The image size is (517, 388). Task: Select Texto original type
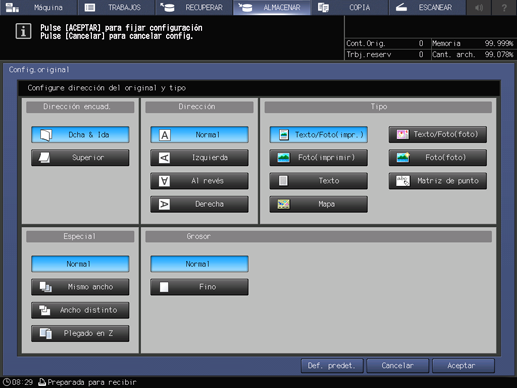click(x=318, y=181)
